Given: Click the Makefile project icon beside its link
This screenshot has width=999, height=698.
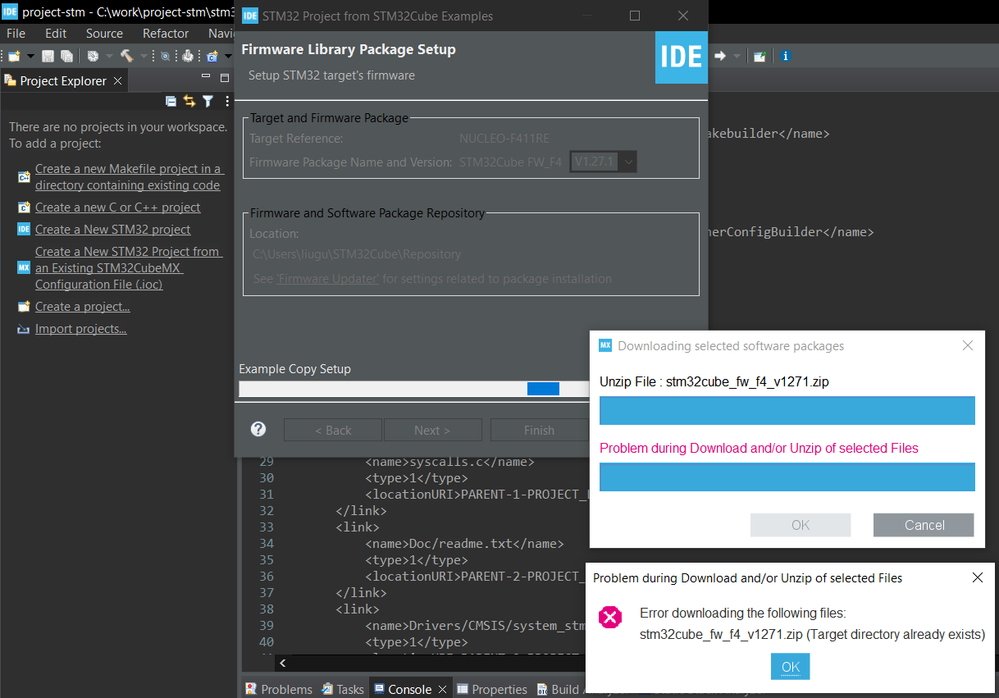Looking at the screenshot, I should pyautogui.click(x=24, y=177).
